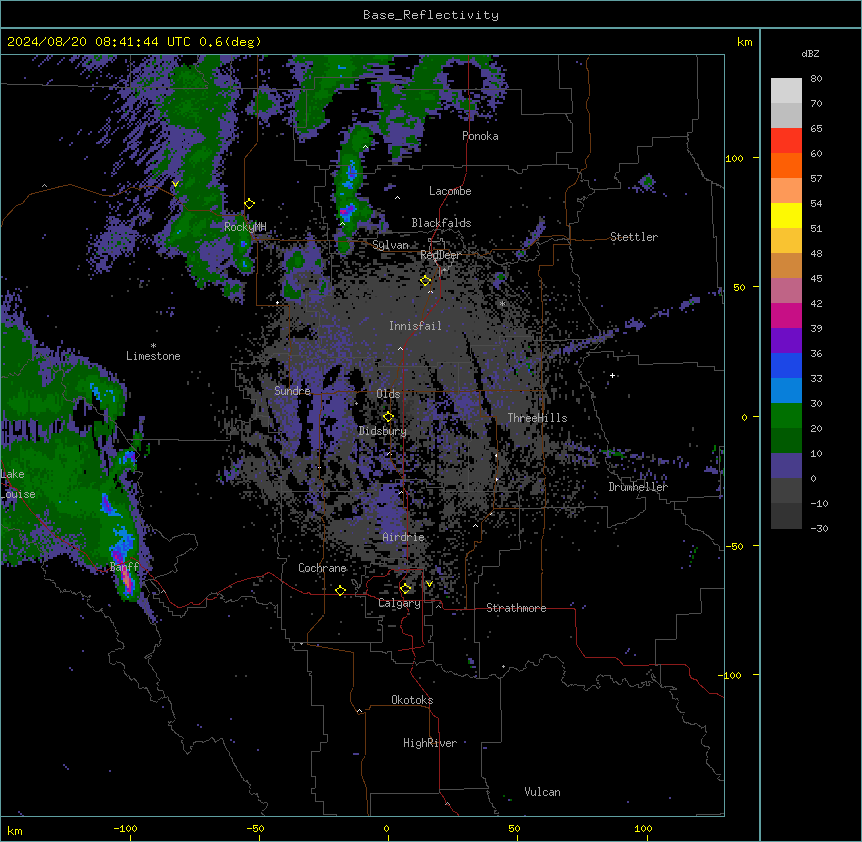
Task: Click the Lake Louise label
Action: [x=18, y=484]
